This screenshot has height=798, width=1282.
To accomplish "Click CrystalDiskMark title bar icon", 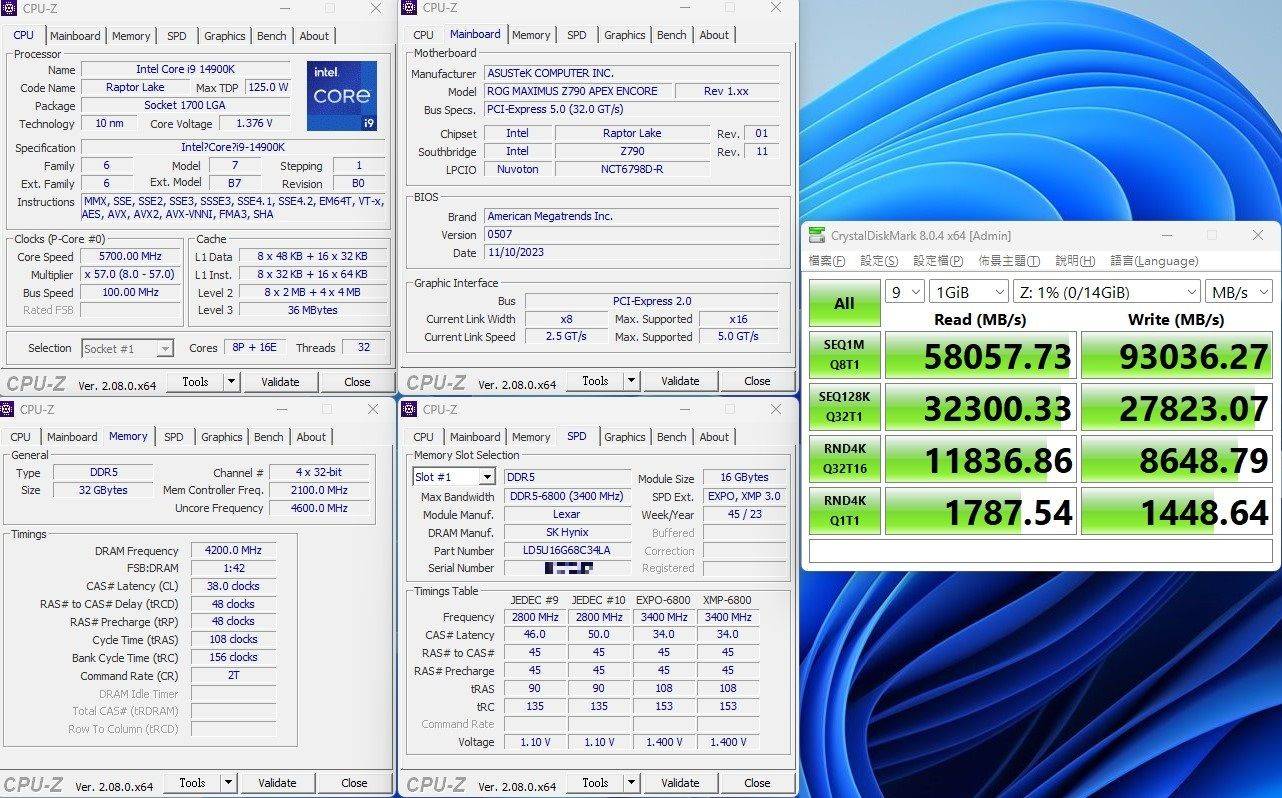I will (817, 235).
